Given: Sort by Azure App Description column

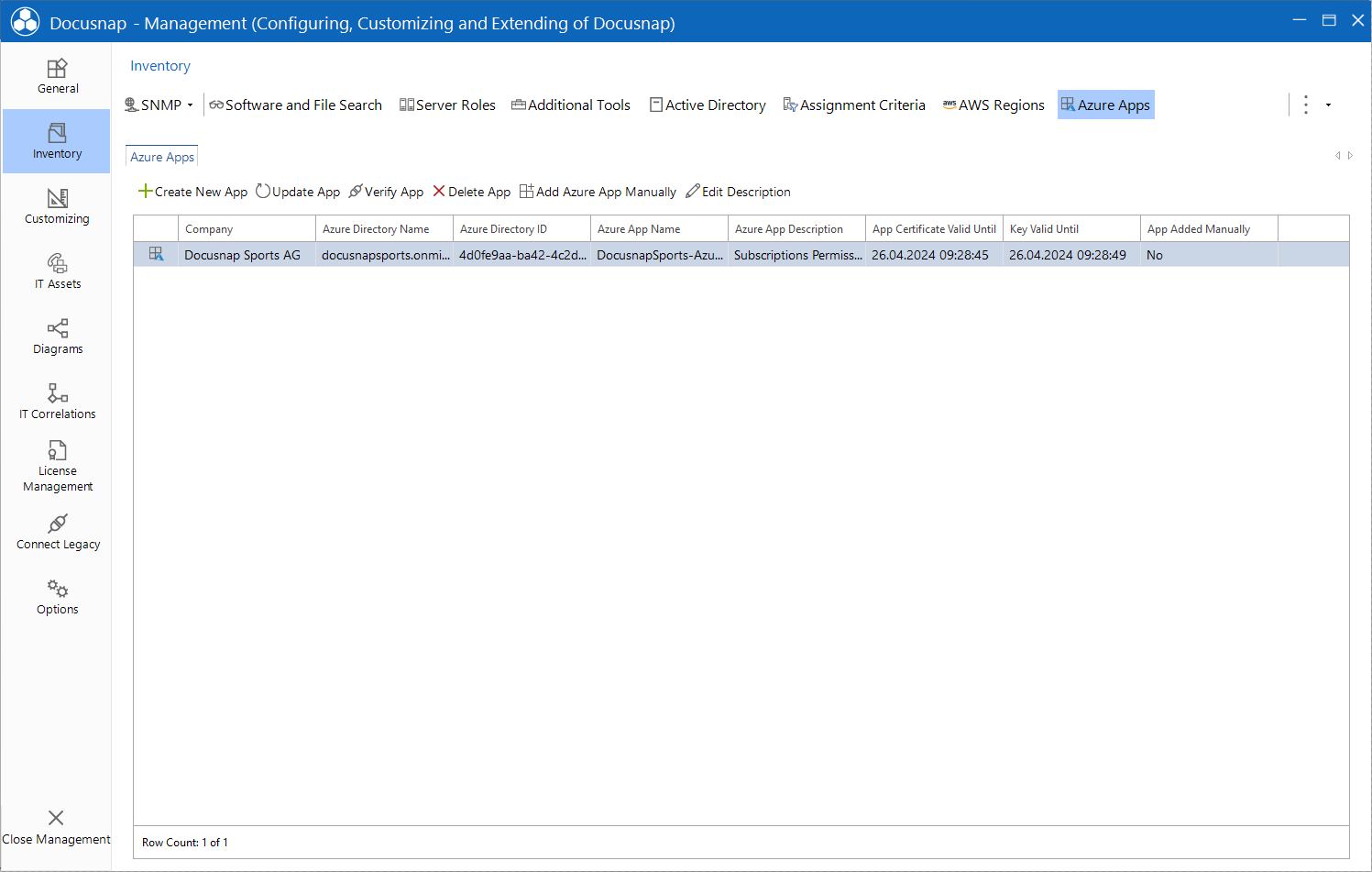Looking at the screenshot, I should (x=797, y=228).
